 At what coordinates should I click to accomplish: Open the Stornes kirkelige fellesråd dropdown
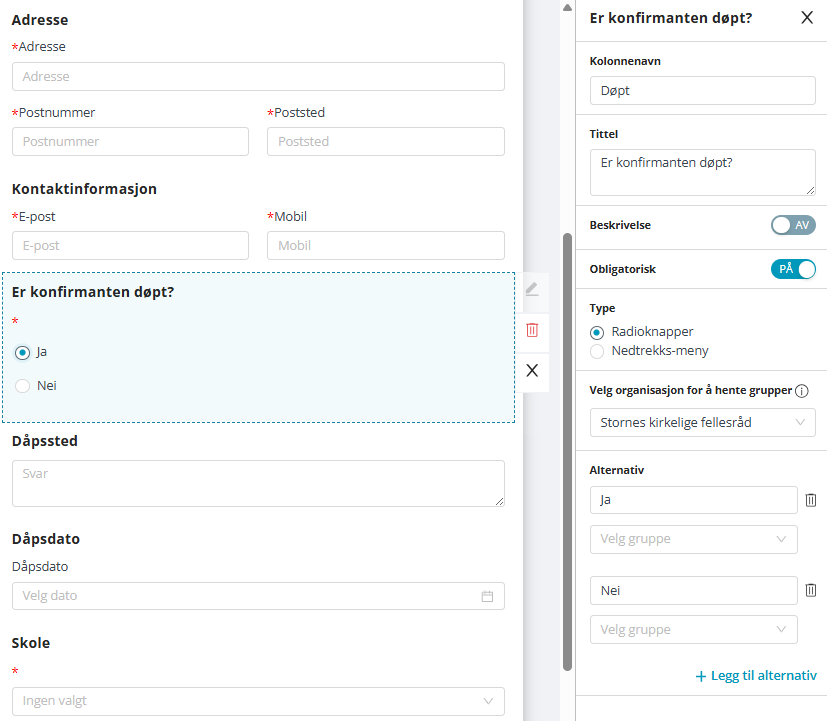702,423
